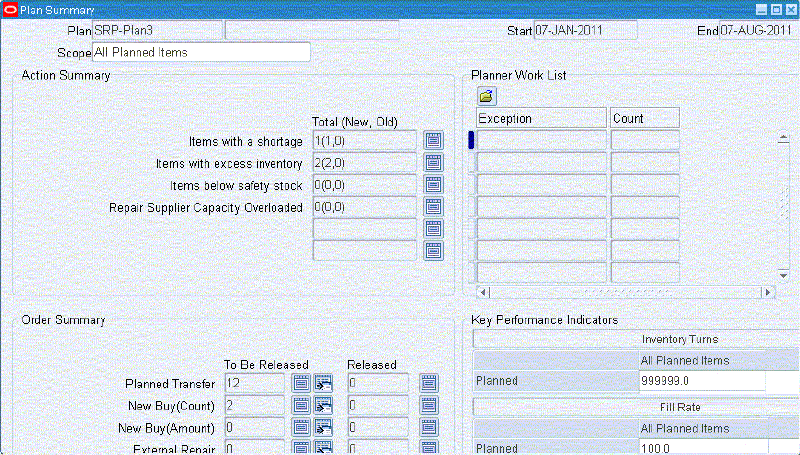This screenshot has width=800, height=455.
Task: Click the empty plan description field beside SRP-Plan3
Action: 312,30
